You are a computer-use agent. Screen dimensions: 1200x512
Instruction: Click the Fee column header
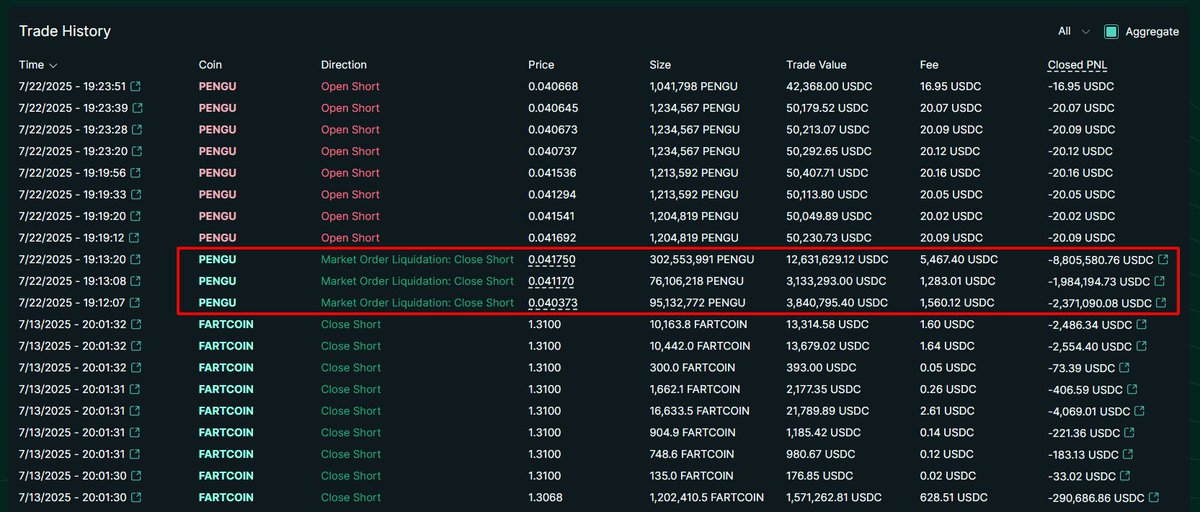click(929, 65)
